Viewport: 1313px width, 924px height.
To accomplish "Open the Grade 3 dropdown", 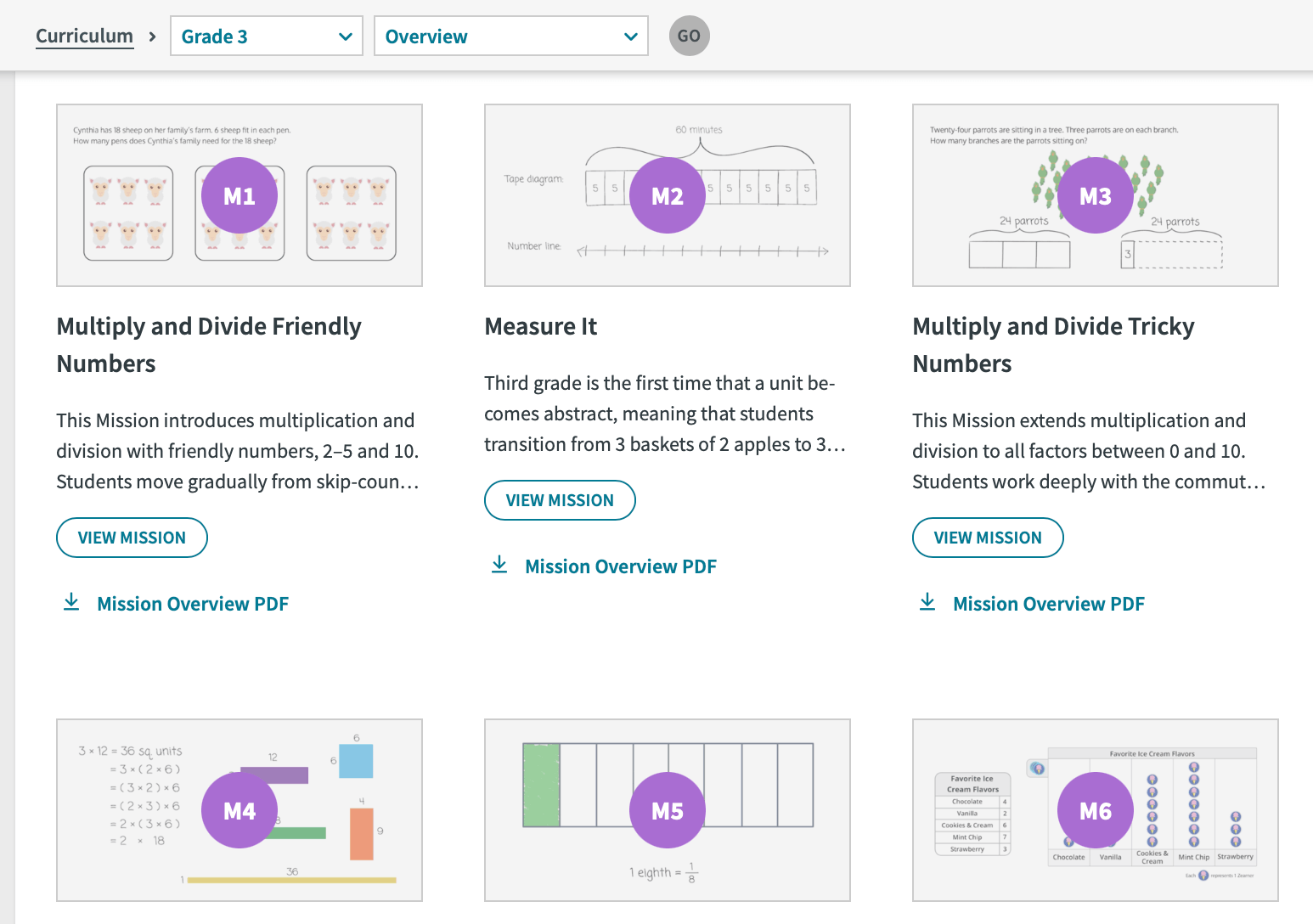I will (x=267, y=36).
